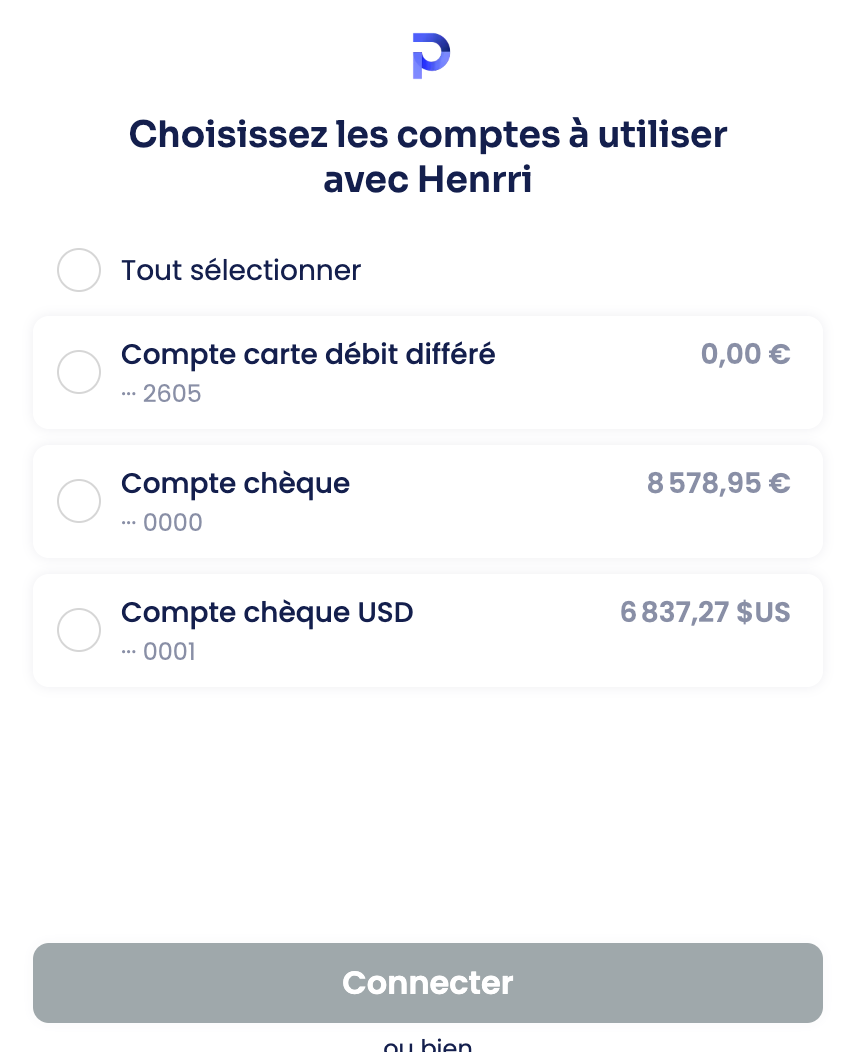Select the Compte carte débit différé circle
This screenshot has height=1052, width=858.
pos(79,372)
